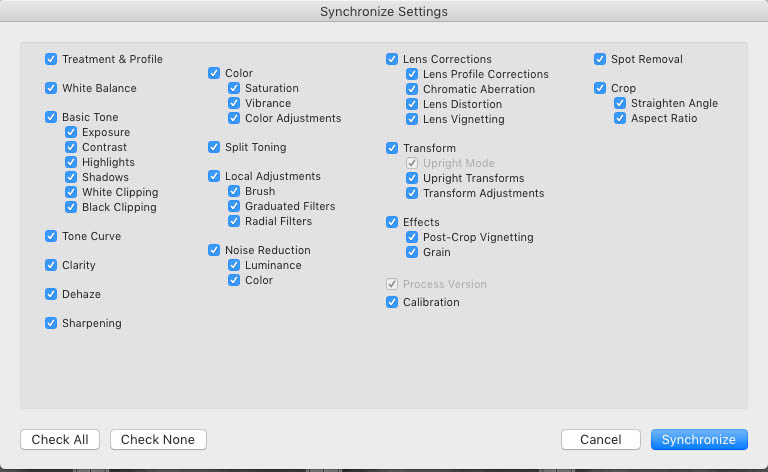Uncheck Straighten Angle under Crop
This screenshot has width=768, height=472.
620,103
